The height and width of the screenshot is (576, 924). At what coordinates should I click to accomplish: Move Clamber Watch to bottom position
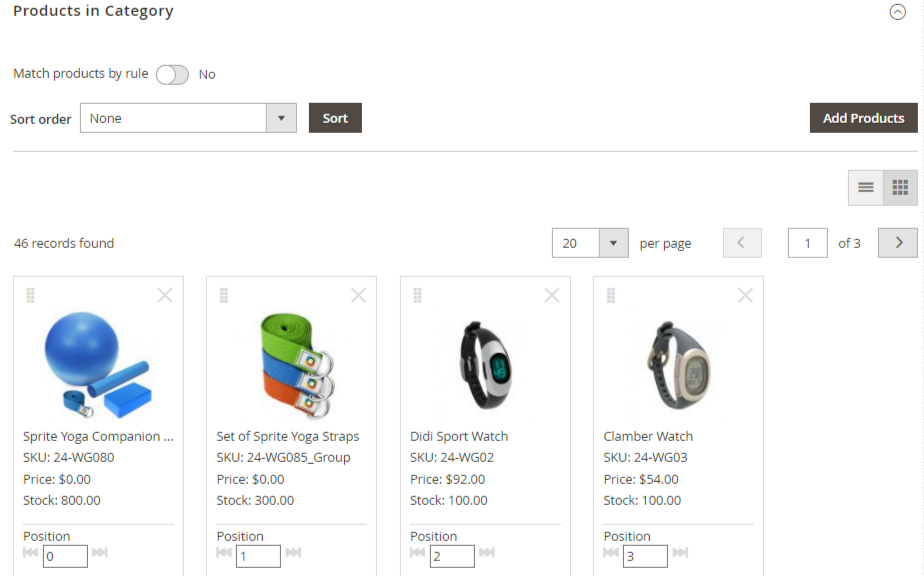679,552
